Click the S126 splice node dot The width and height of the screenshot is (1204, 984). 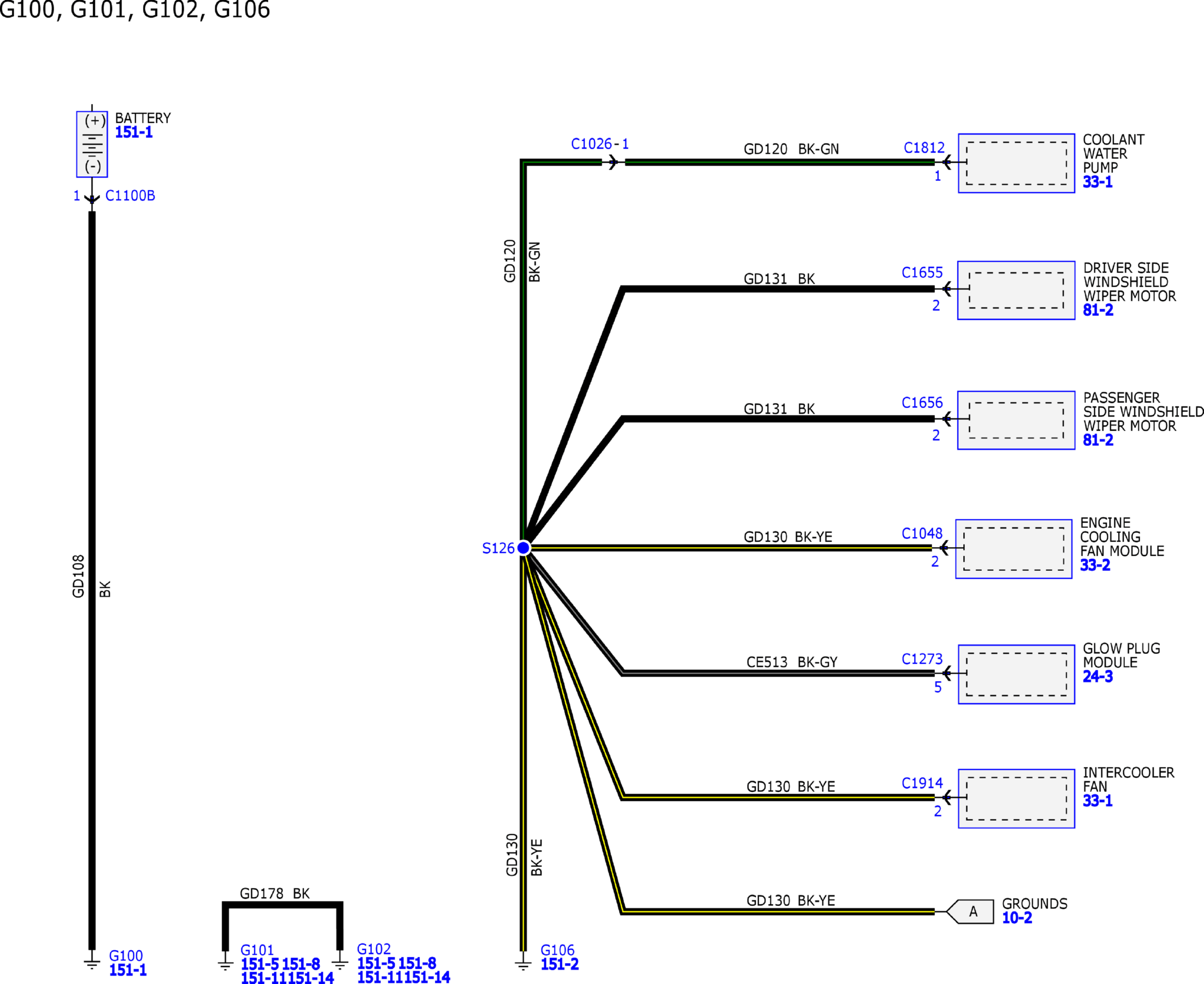coord(523,548)
